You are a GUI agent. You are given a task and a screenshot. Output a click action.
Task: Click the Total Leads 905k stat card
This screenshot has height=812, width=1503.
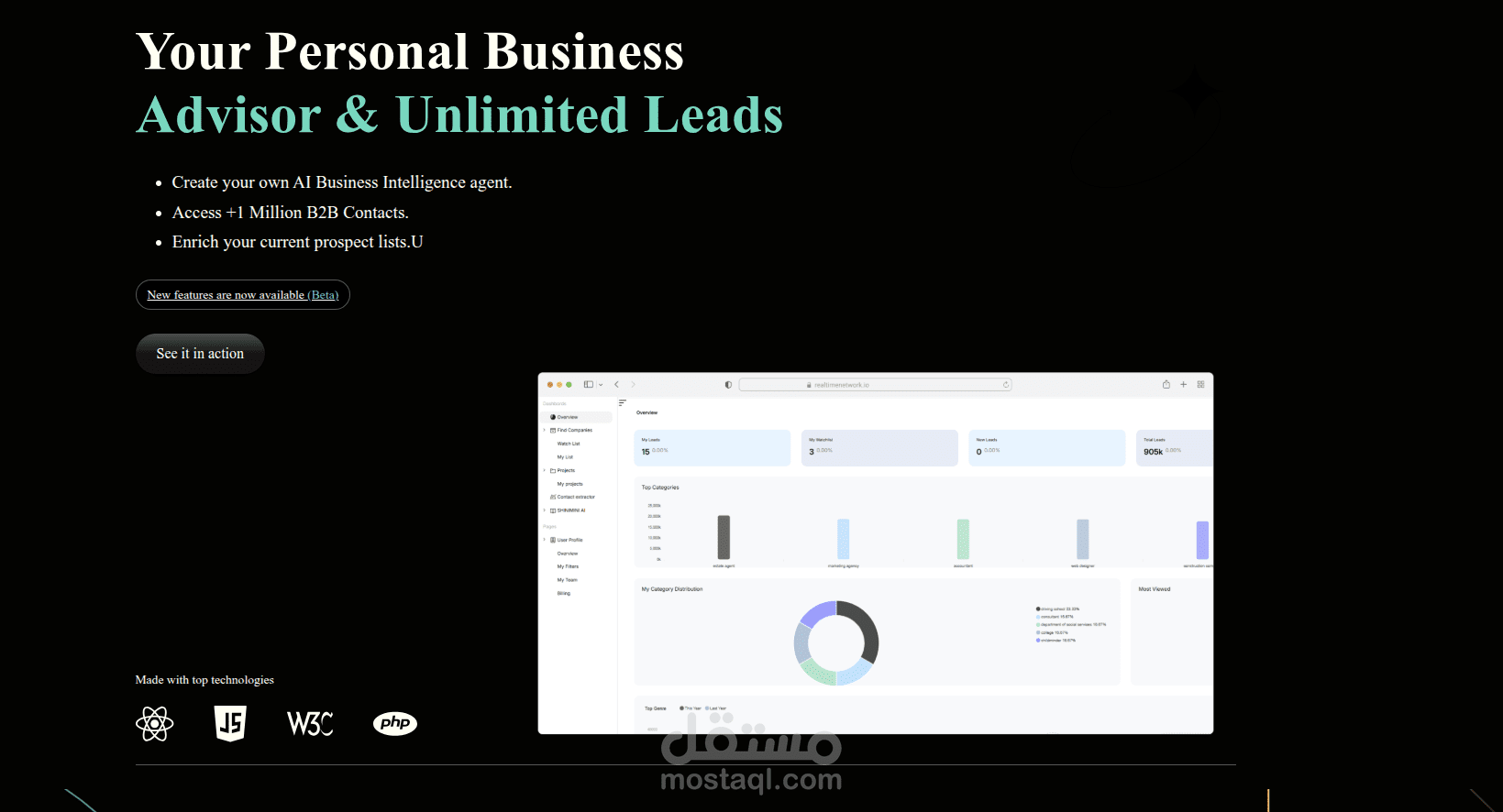click(x=1175, y=448)
